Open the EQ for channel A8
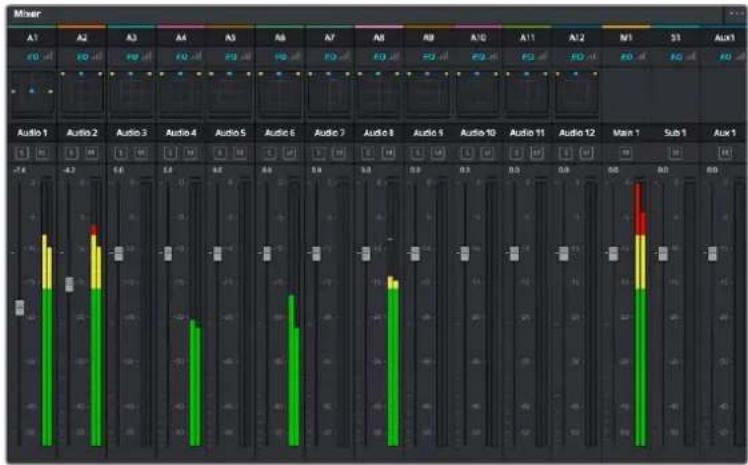The height and width of the screenshot is (465, 748). click(379, 57)
